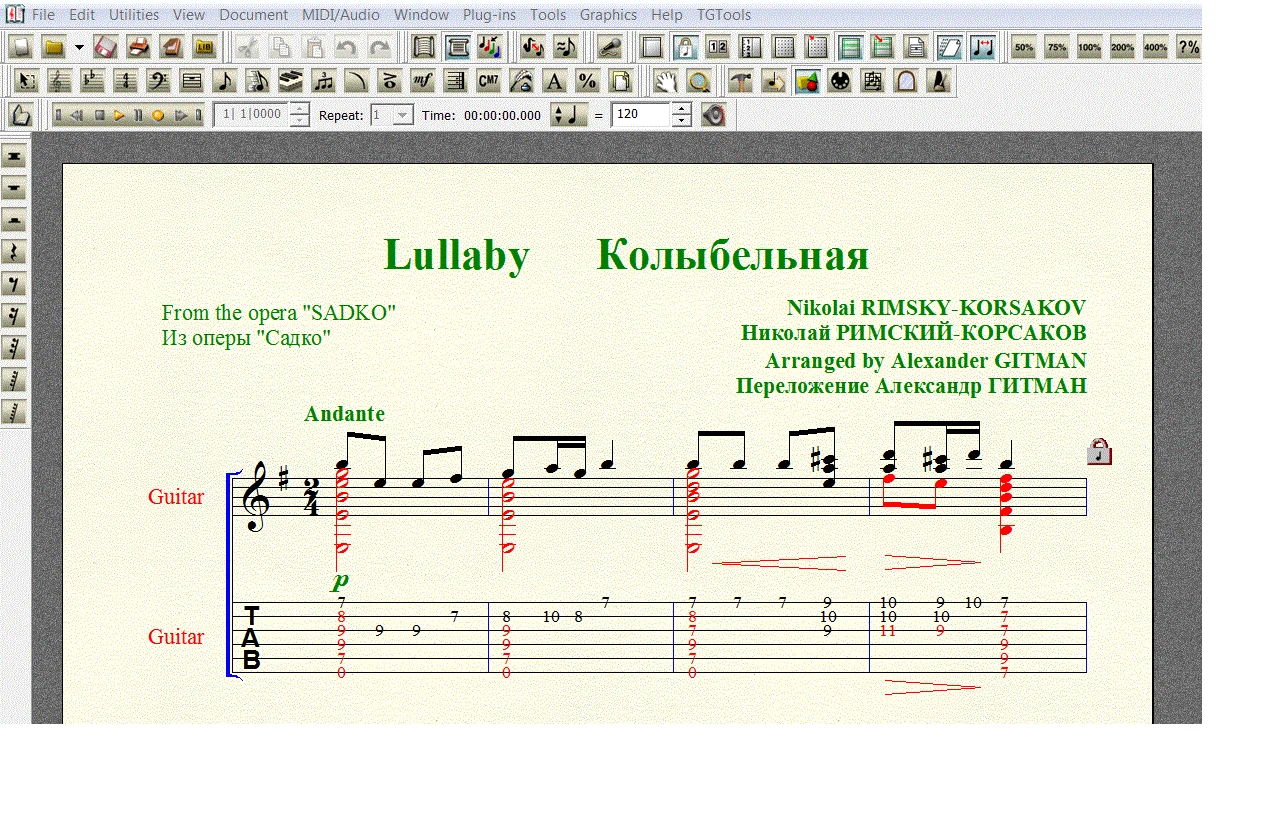Open the TGTools menu
Screen dimensions: 1274x817
pos(723,15)
